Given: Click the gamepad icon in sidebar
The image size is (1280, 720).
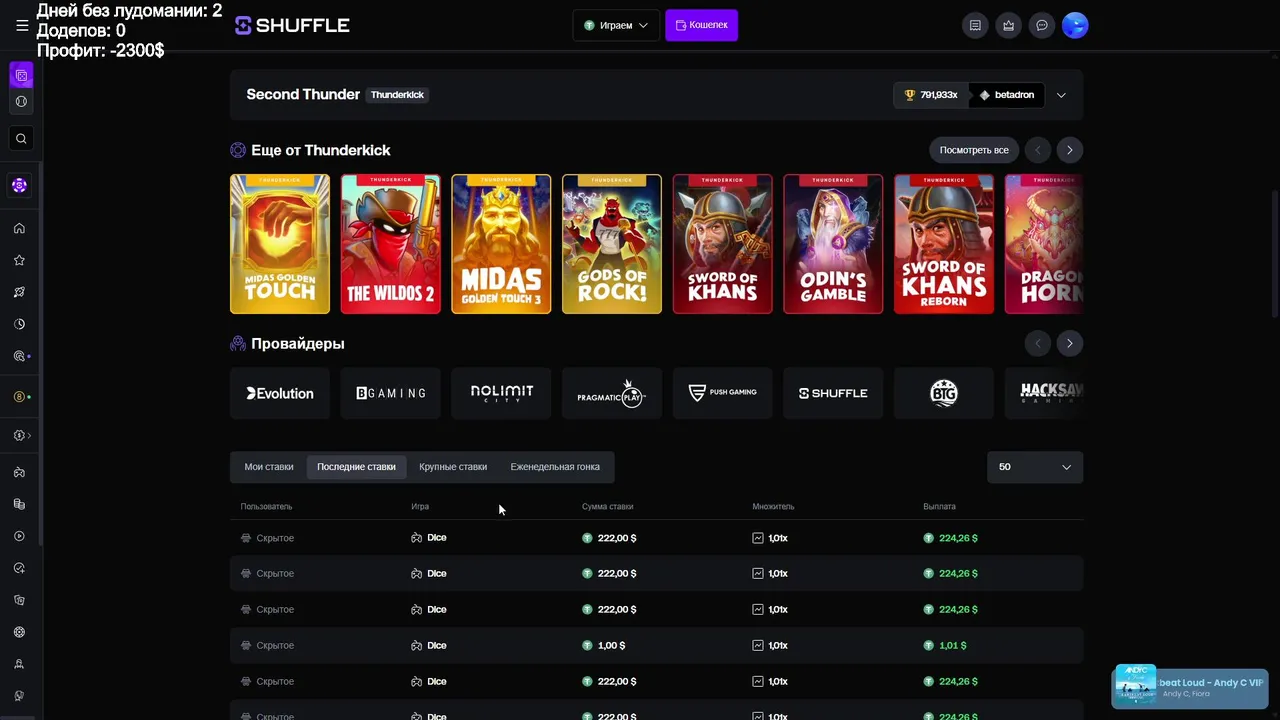Looking at the screenshot, I should click(19, 472).
